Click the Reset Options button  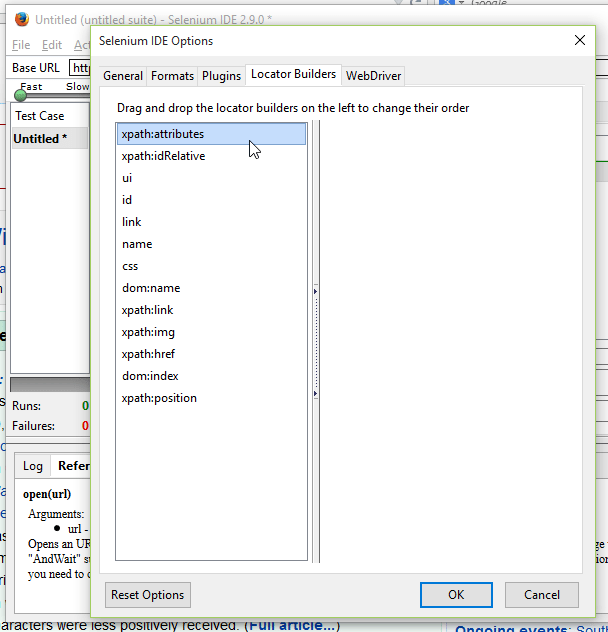pos(148,595)
